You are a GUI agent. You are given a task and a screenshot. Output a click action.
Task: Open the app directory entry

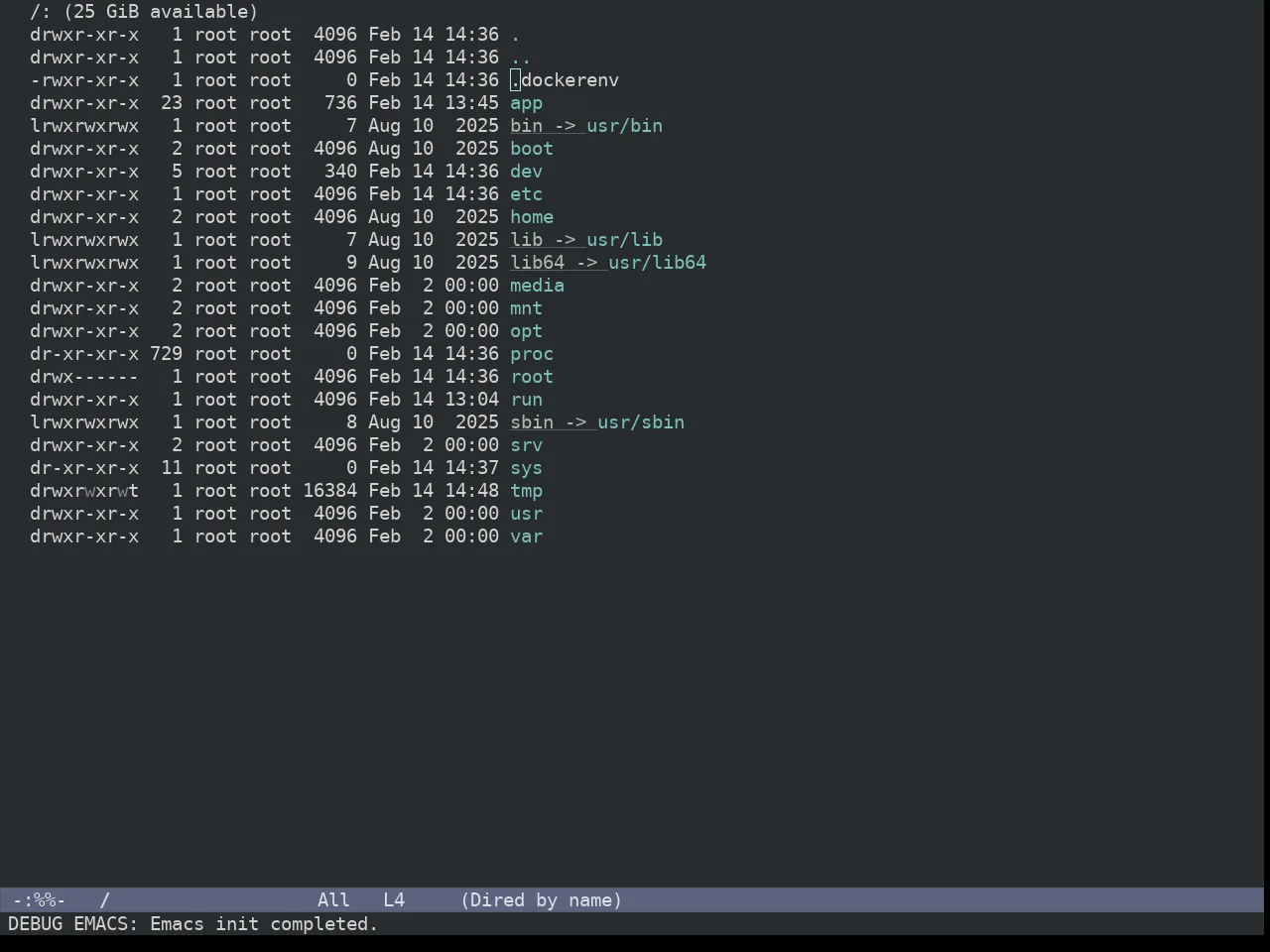[x=526, y=103]
